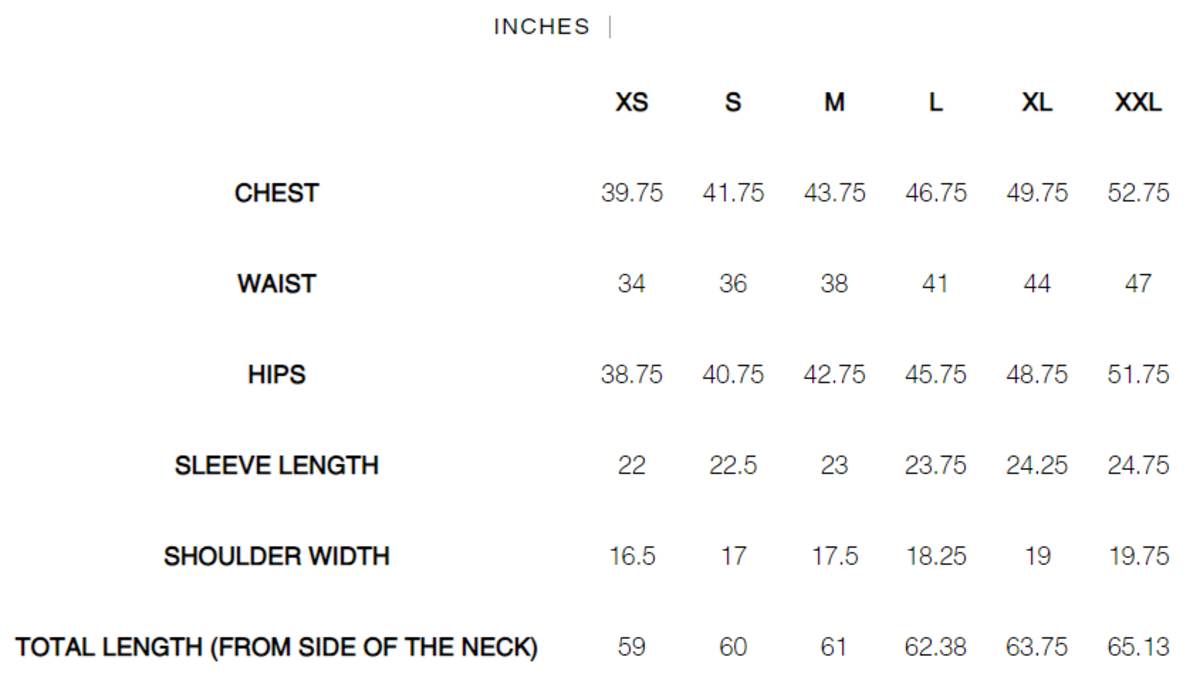Select the WAIST row label

click(x=277, y=284)
